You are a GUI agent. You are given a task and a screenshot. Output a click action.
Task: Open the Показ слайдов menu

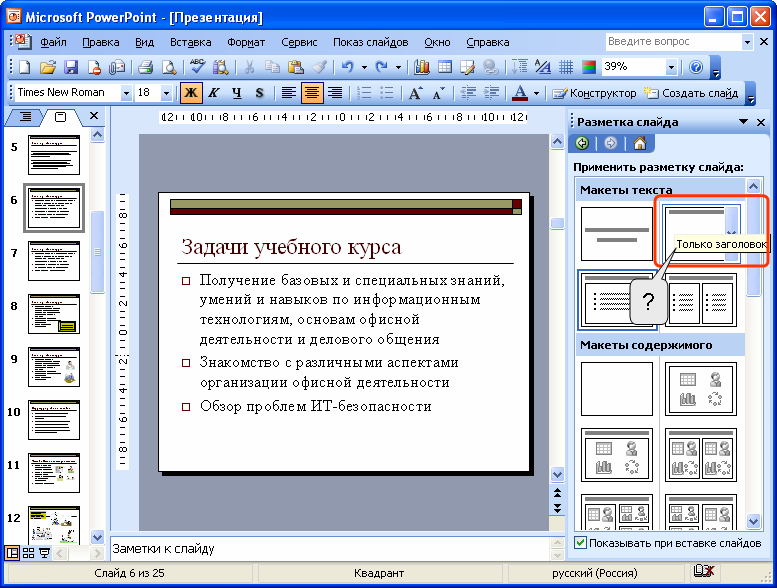coord(371,42)
